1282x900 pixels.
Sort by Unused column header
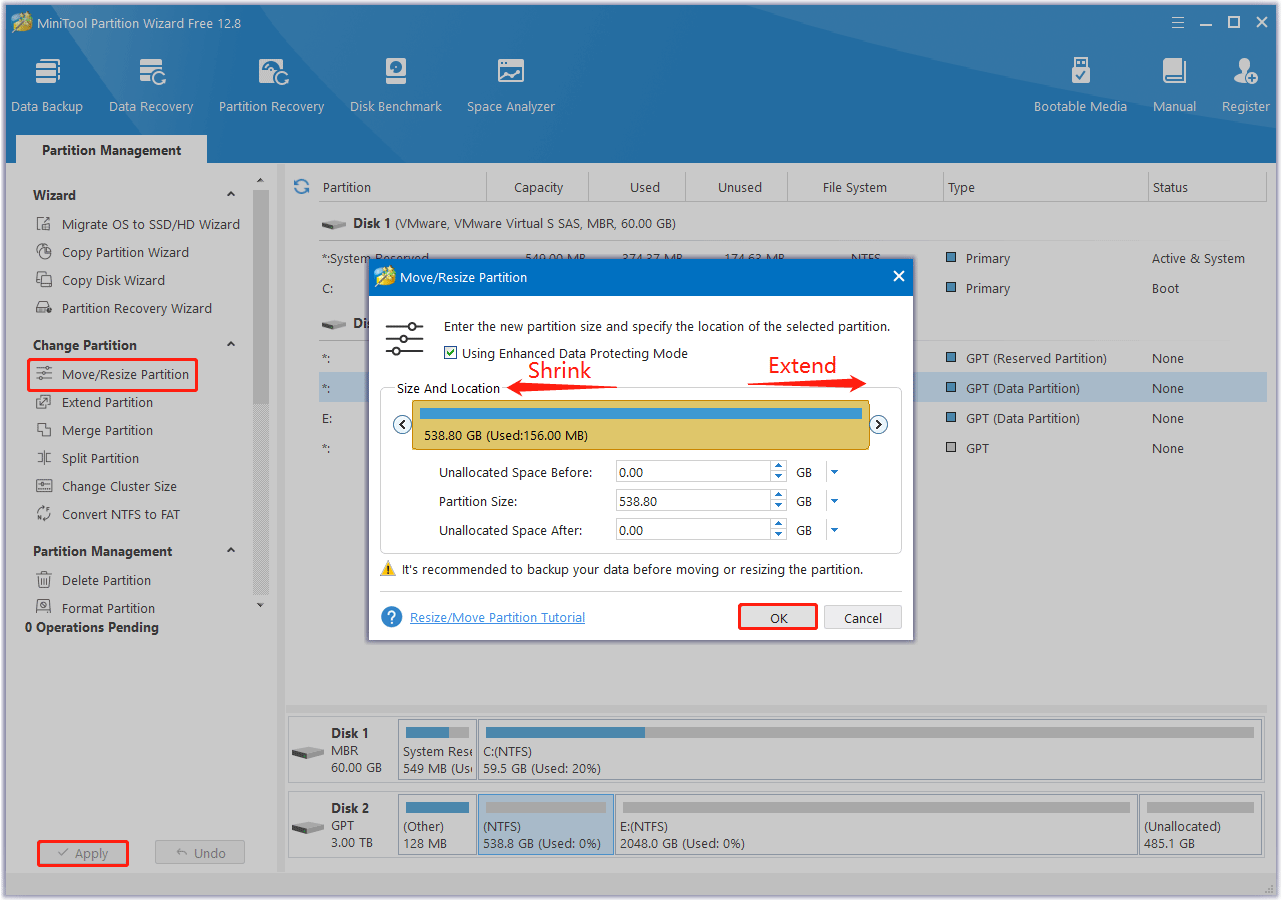click(739, 187)
